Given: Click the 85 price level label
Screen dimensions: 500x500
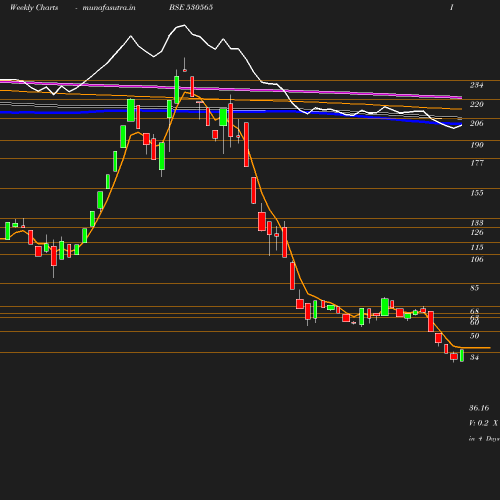Looking at the screenshot, I should point(474,288).
